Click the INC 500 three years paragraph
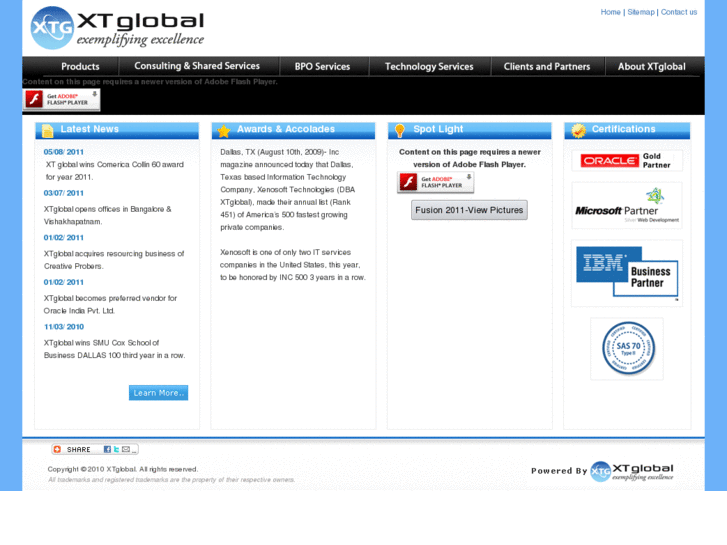 [293, 265]
